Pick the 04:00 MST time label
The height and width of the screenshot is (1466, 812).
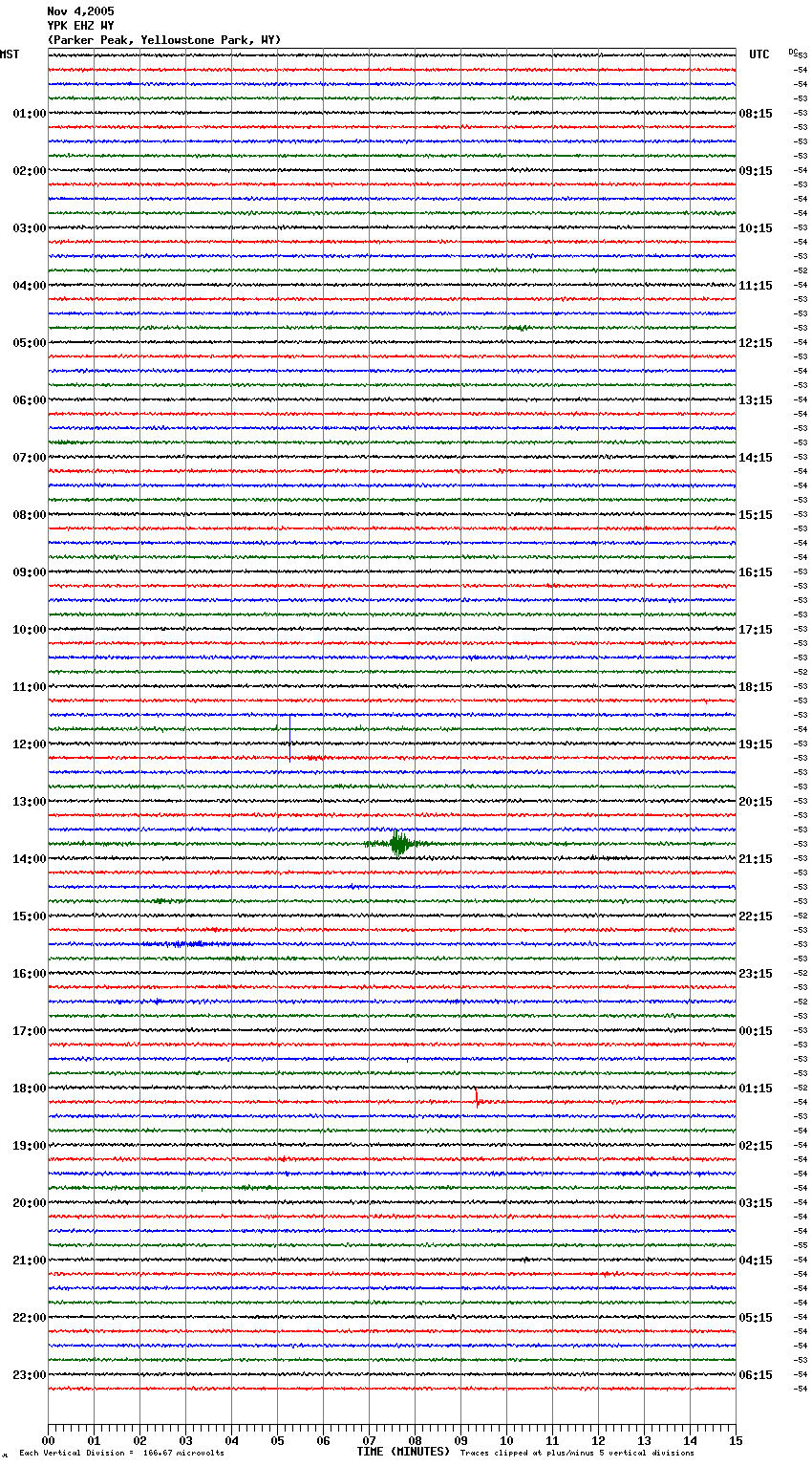click(x=30, y=286)
